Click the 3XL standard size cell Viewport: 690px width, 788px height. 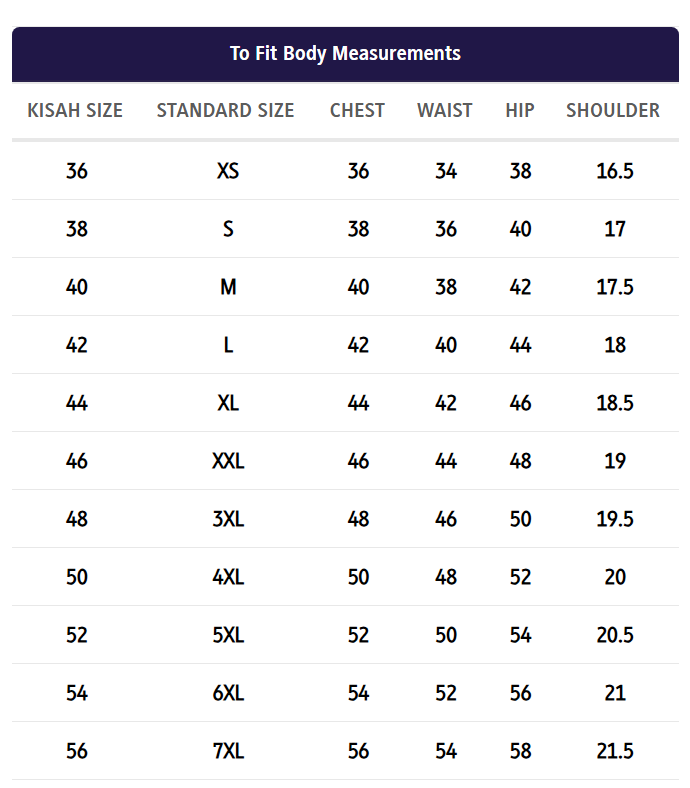228,519
